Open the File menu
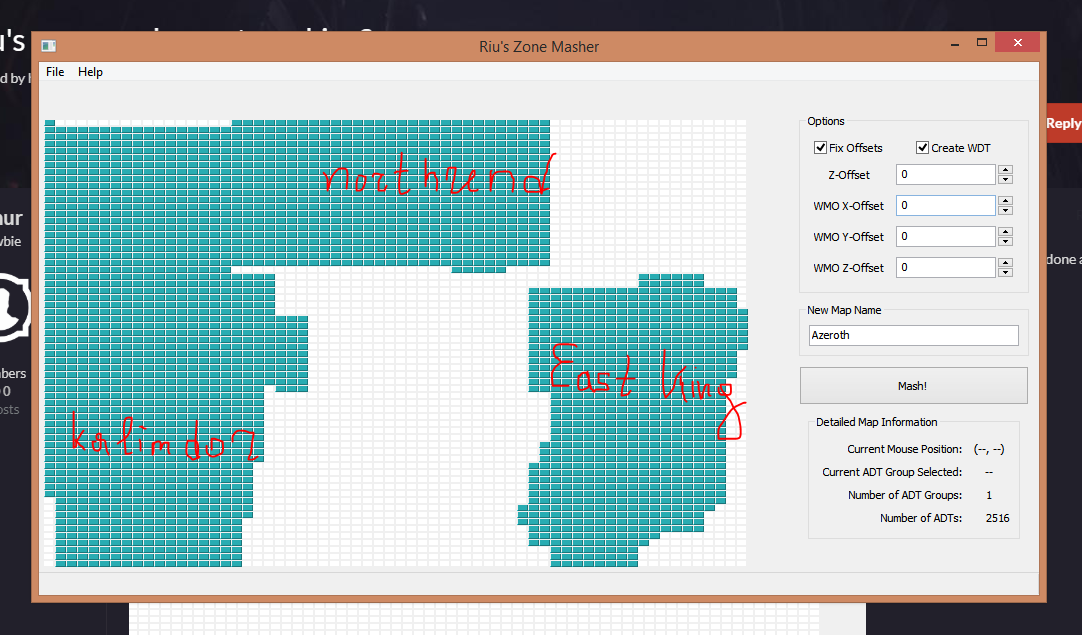This screenshot has width=1082, height=635. coord(55,72)
